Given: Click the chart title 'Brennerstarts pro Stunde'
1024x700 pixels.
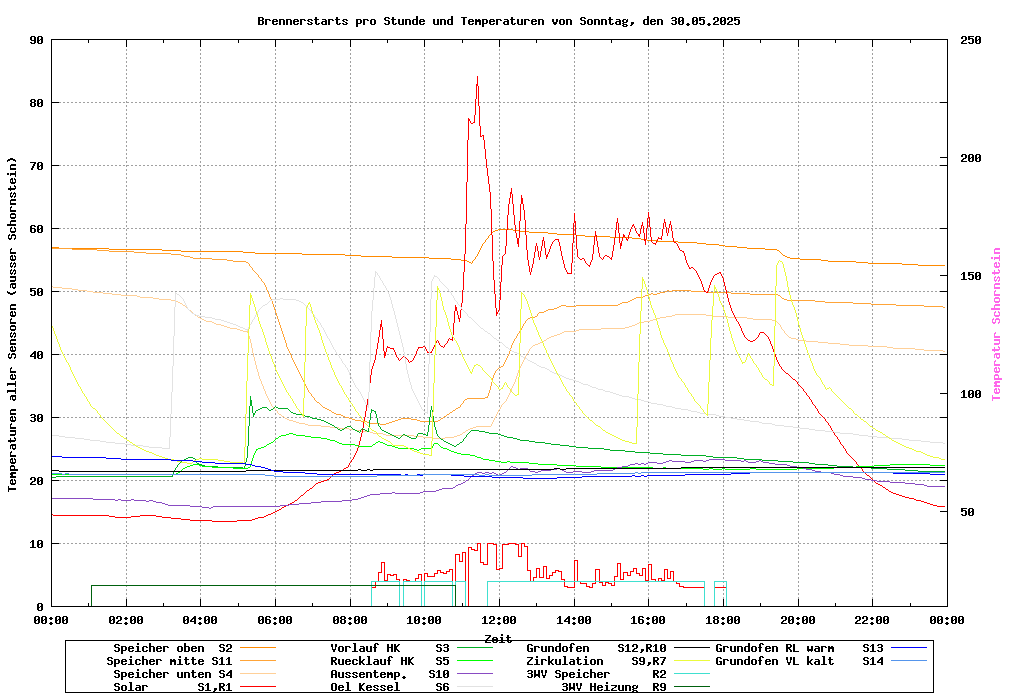Looking at the screenshot, I should click(498, 20).
